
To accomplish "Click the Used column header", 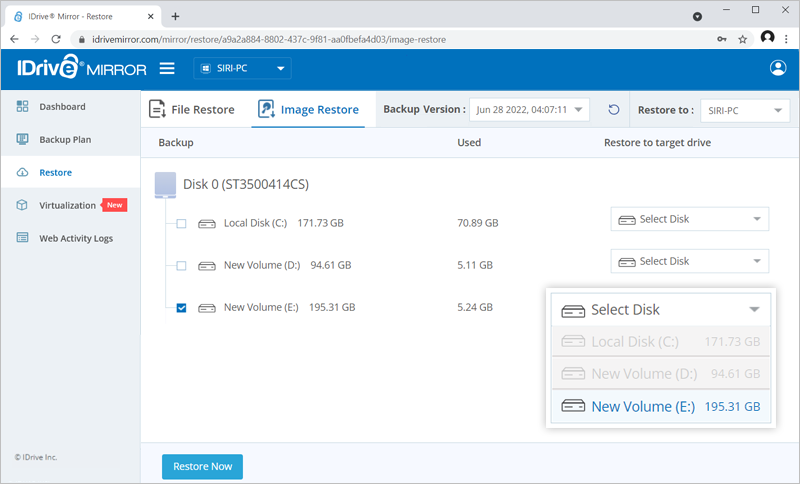I will pyautogui.click(x=469, y=143).
